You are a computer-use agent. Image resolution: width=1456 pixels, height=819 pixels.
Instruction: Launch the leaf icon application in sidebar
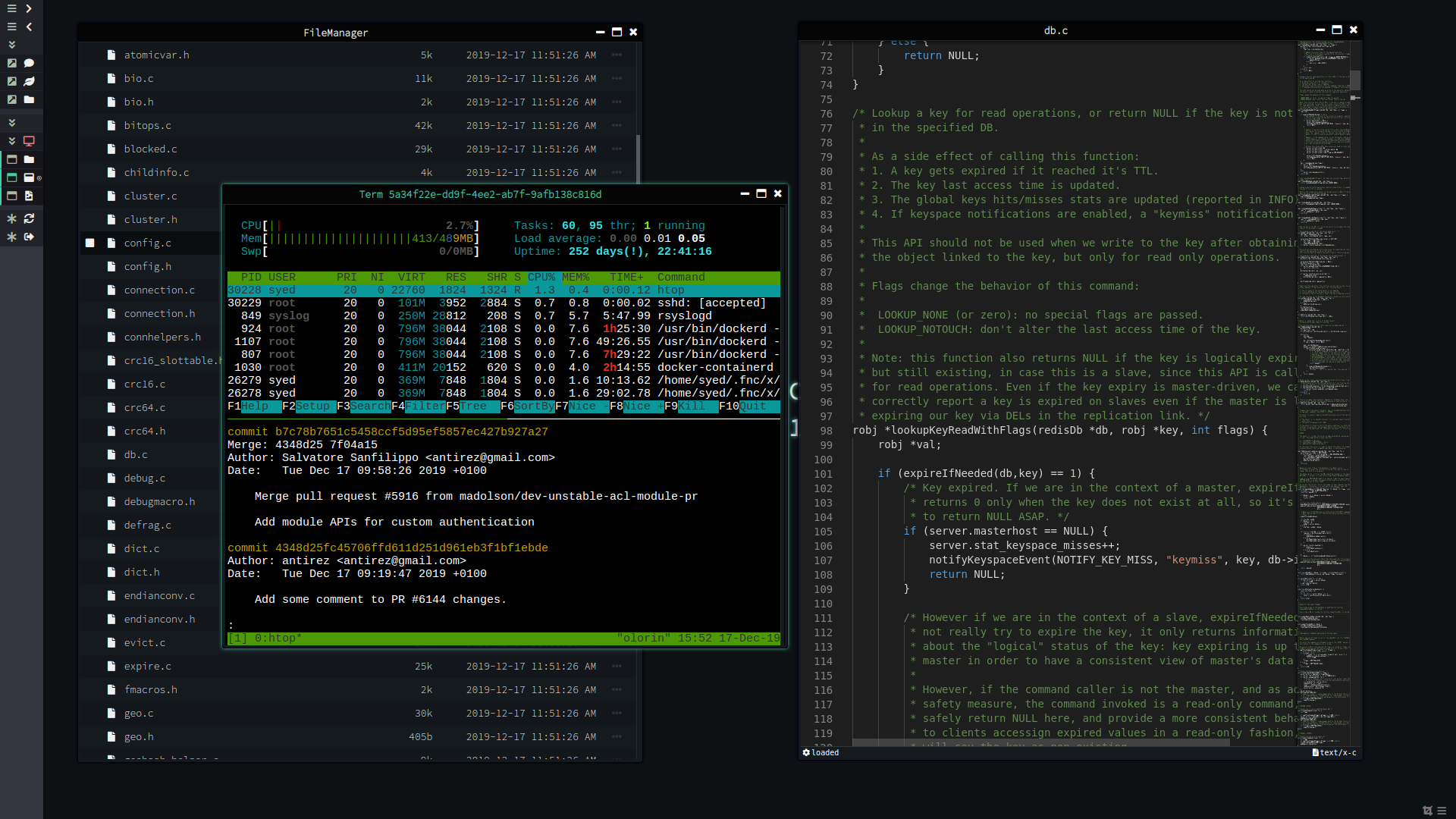[29, 81]
